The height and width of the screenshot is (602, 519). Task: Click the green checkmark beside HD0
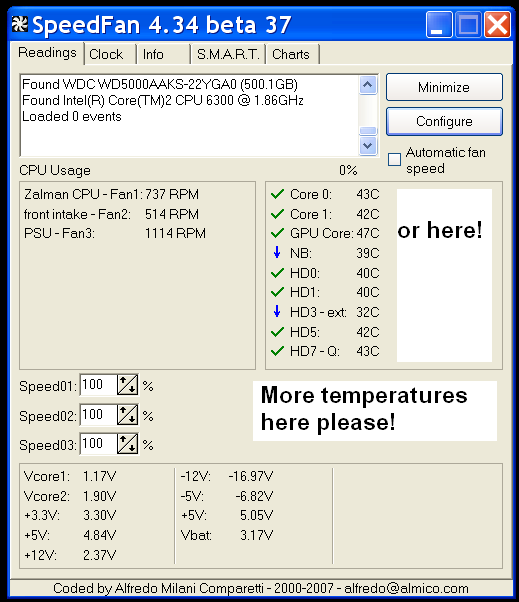point(277,273)
